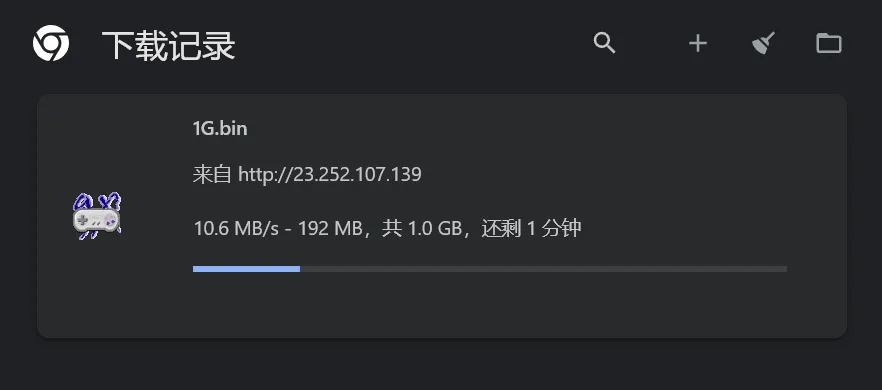Open the http://23.252.107.139 source link
882x390 pixels.
pyautogui.click(x=330, y=174)
